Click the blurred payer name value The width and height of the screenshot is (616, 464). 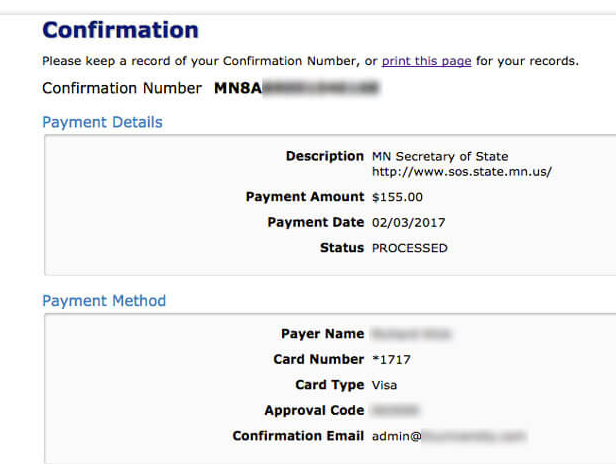click(x=410, y=334)
